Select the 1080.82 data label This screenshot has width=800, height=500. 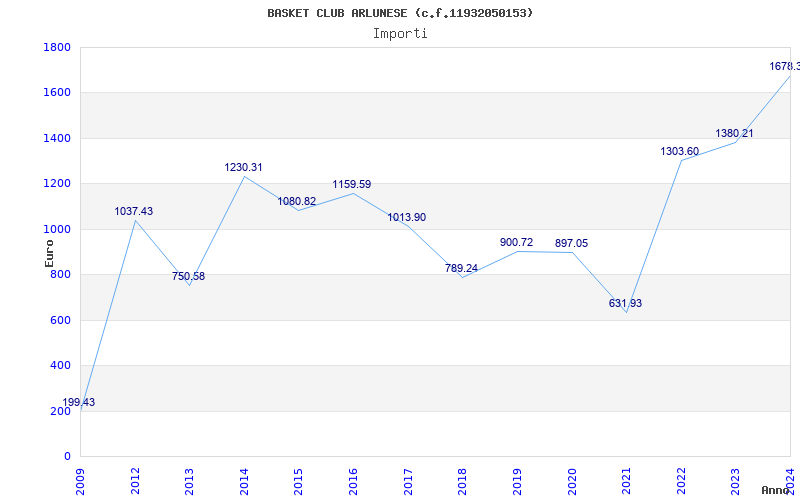coord(297,202)
